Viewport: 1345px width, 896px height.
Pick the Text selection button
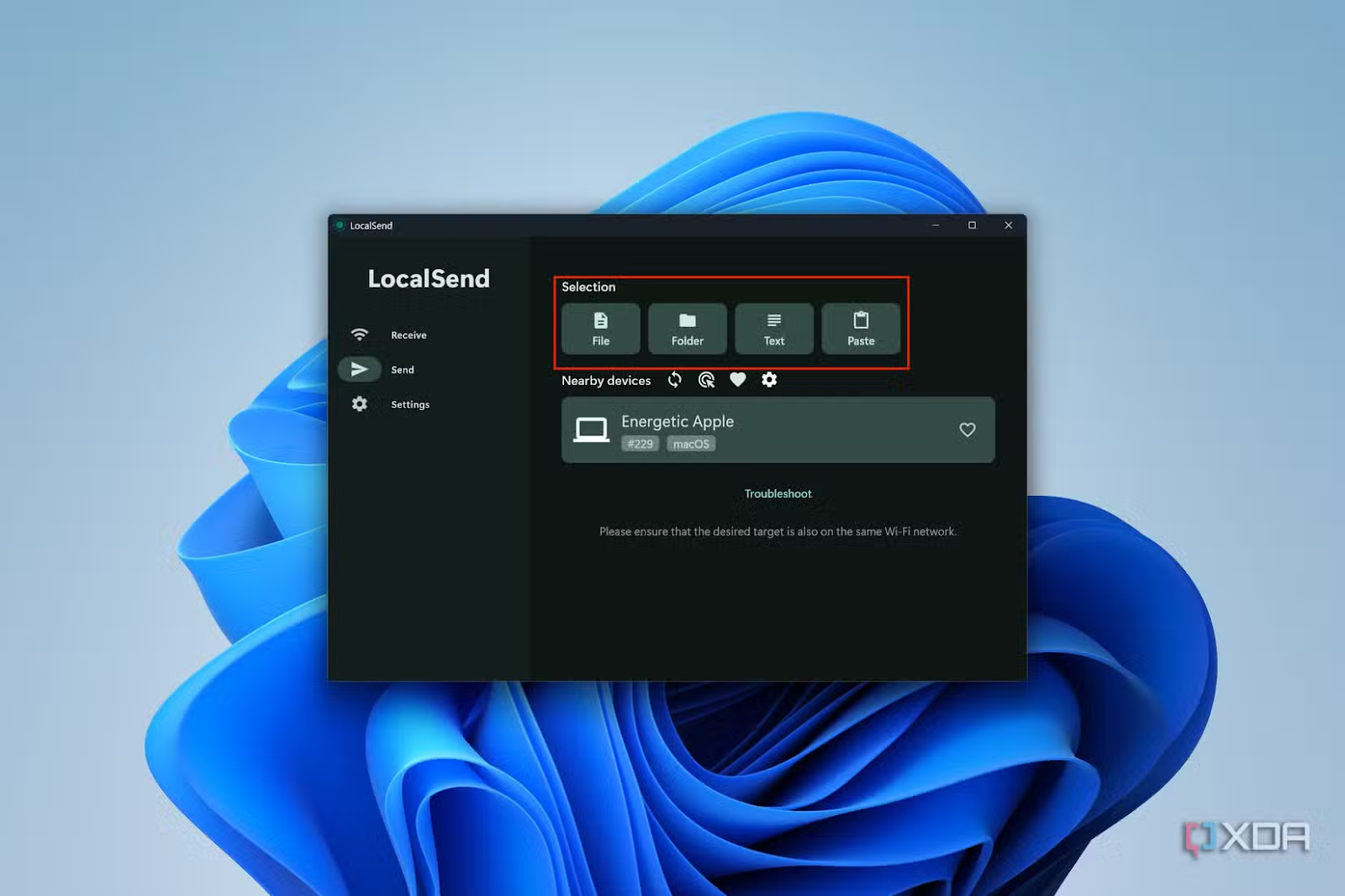(x=774, y=329)
